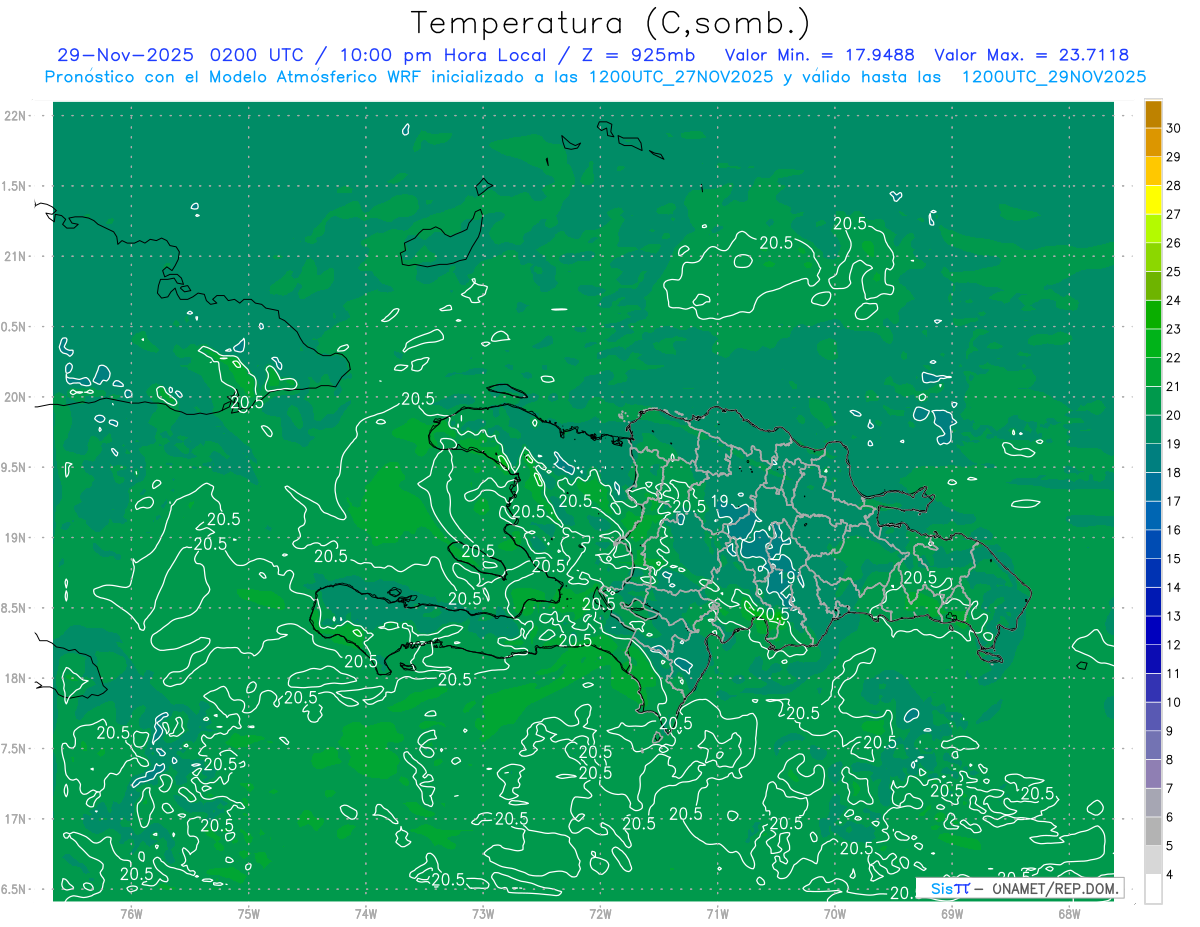Click the "71W" longitude axis label
The height and width of the screenshot is (927, 1200).
[717, 912]
